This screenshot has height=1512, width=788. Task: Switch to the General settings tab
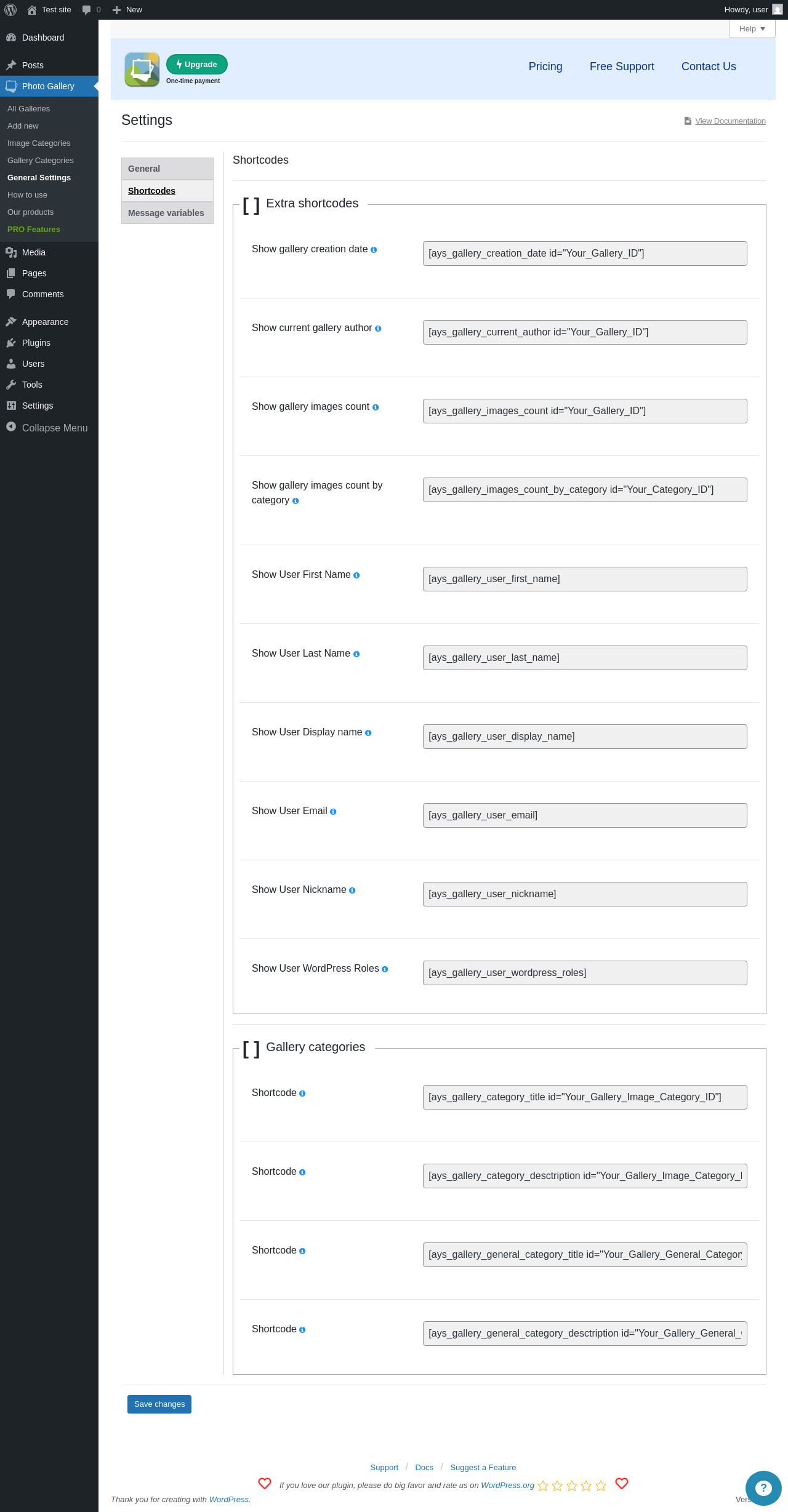167,169
